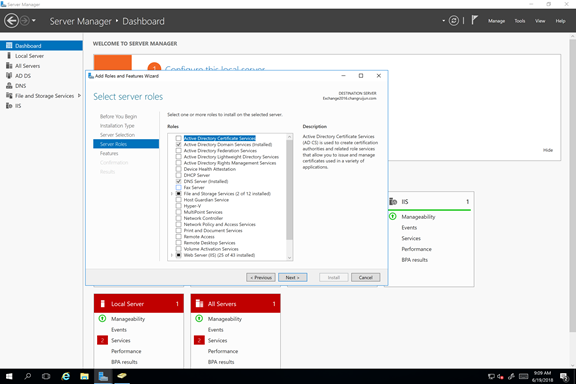
Task: Open BPA results in the IIS tile
Action: tap(414, 260)
